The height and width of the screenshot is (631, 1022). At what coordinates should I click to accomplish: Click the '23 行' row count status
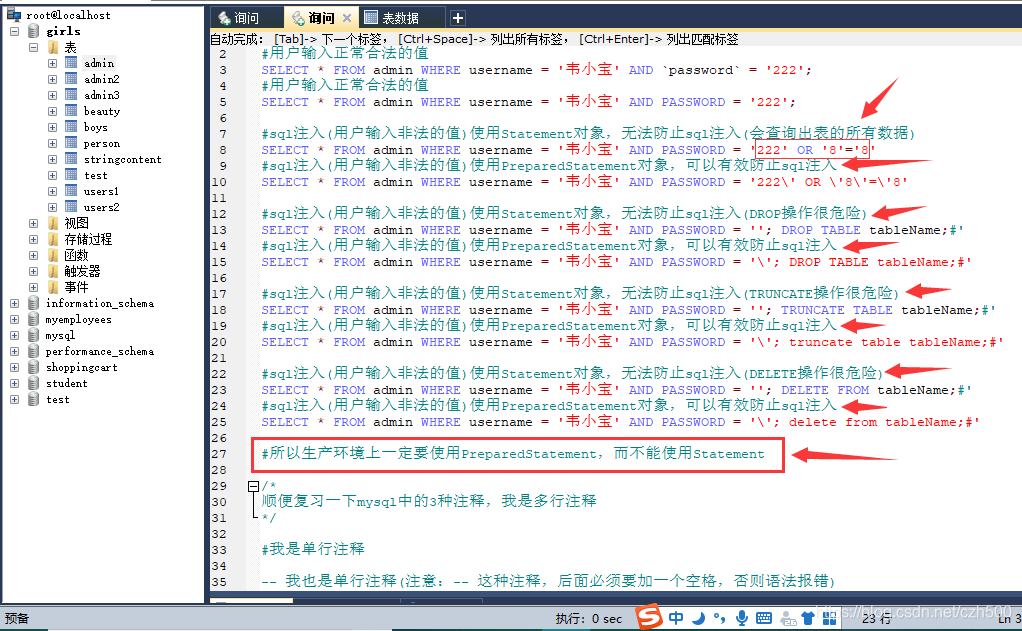coord(877,619)
